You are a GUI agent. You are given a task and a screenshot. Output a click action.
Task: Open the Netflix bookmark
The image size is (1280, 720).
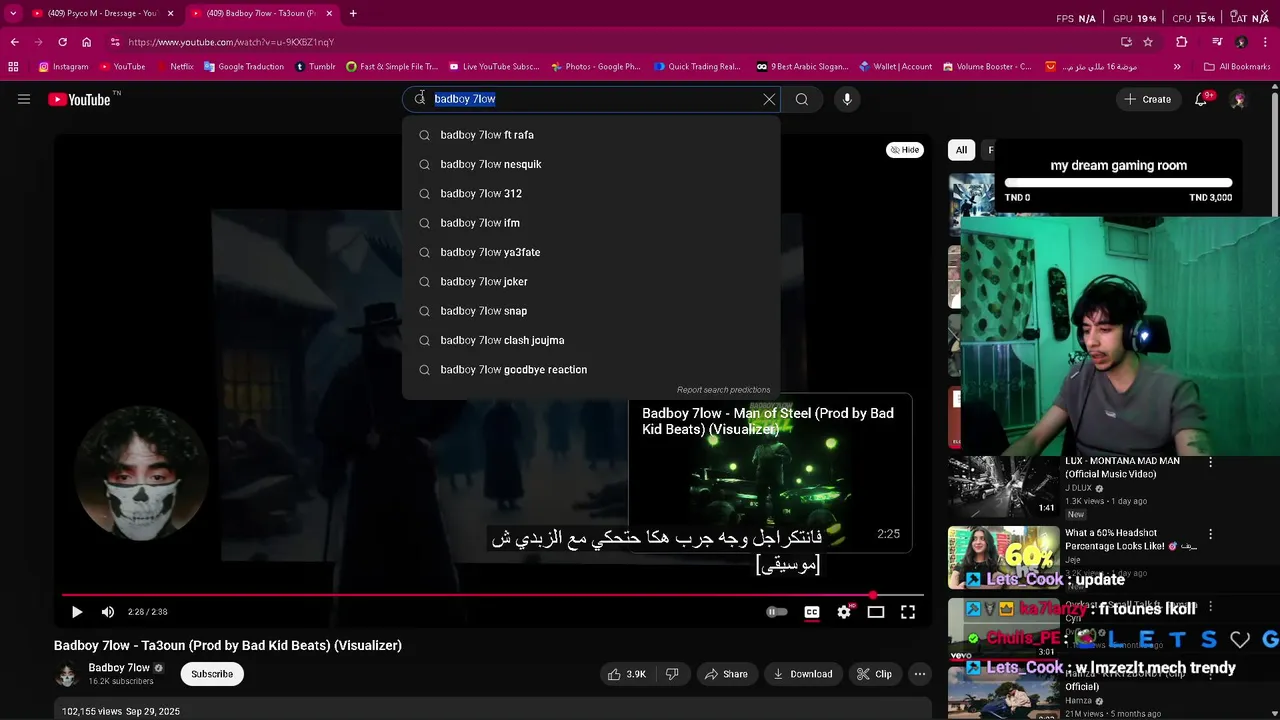174,67
